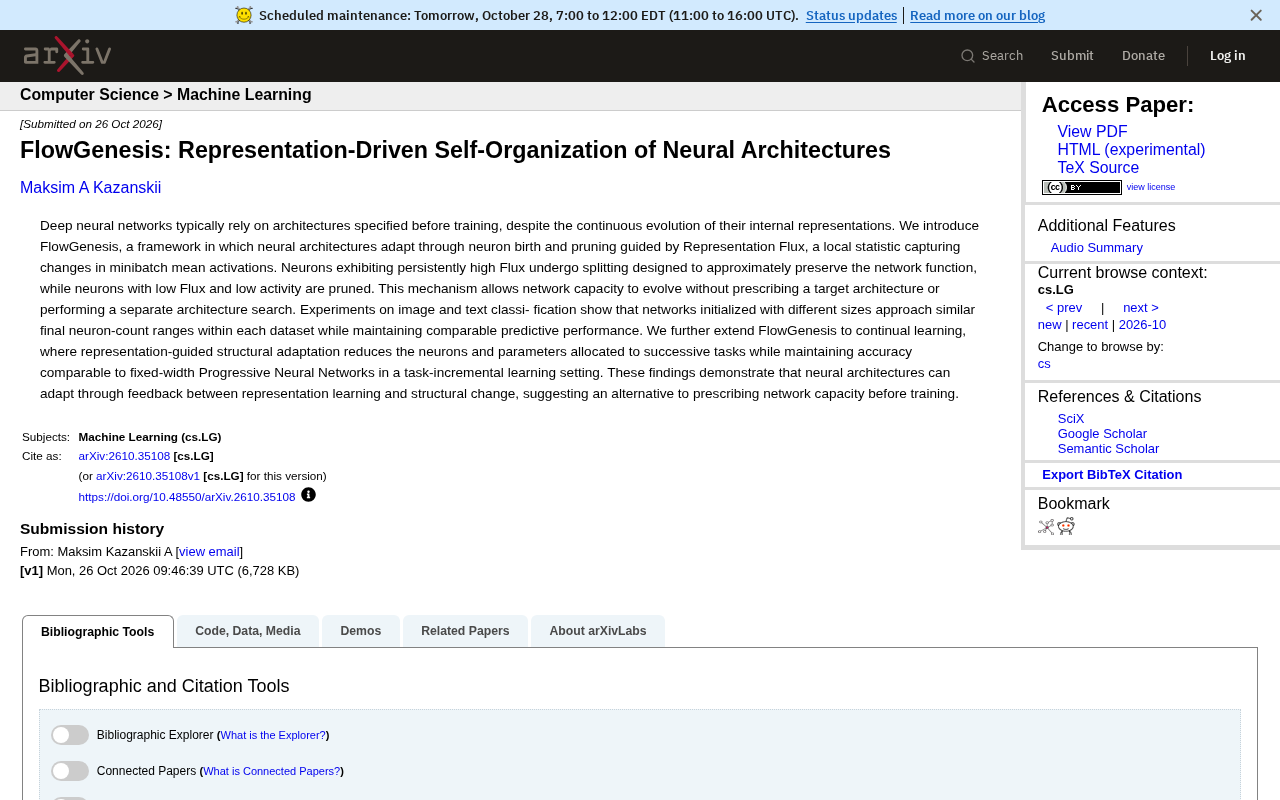Select the Related Papers tab
Screen dimensions: 1280x800
coord(465,631)
